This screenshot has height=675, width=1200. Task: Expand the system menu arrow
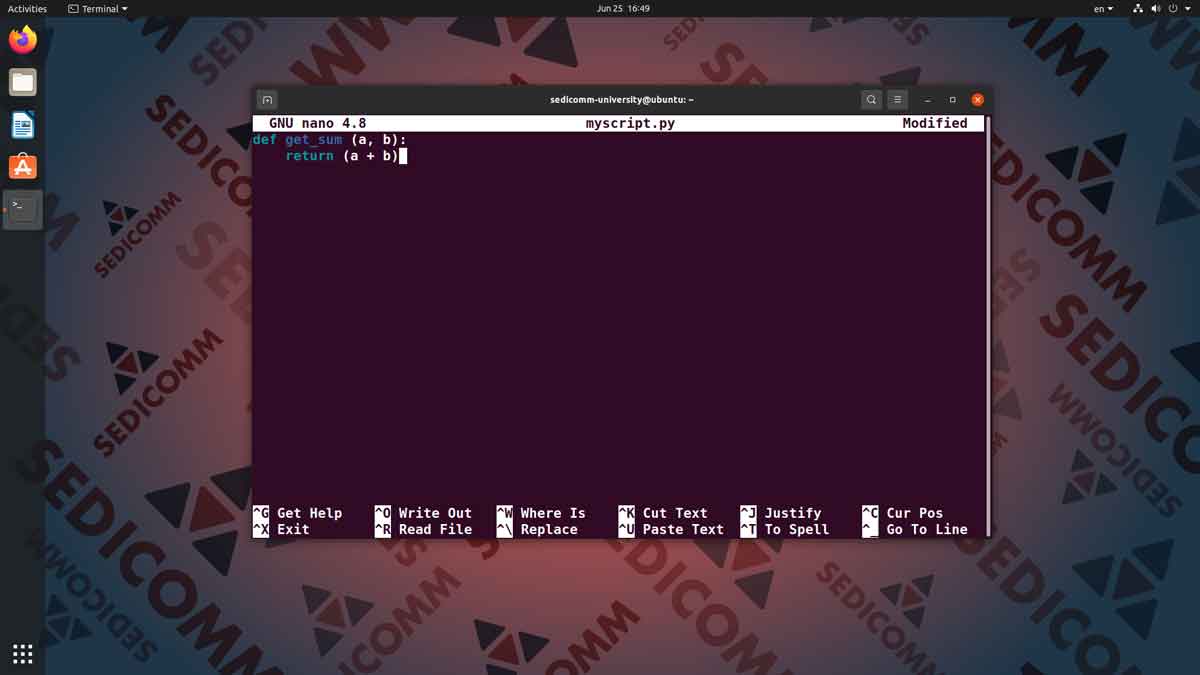1188,8
